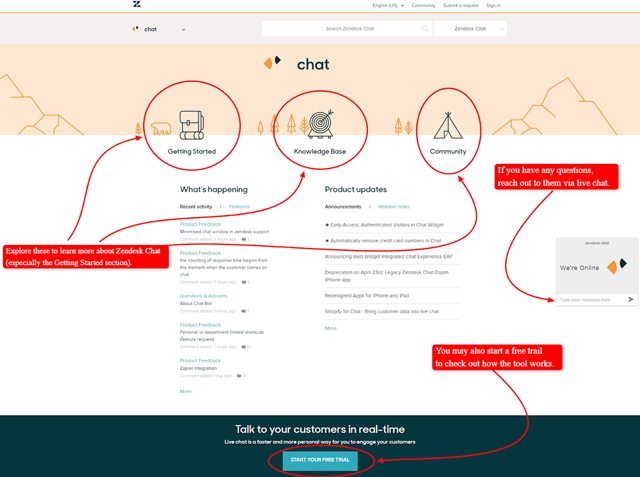Click More under What's happening

[x=186, y=391]
